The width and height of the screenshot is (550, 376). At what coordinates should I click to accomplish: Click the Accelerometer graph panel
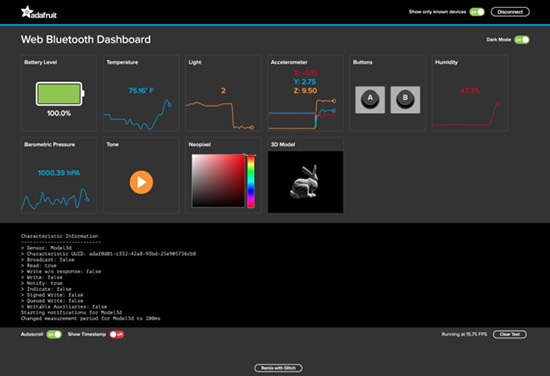pos(305,93)
